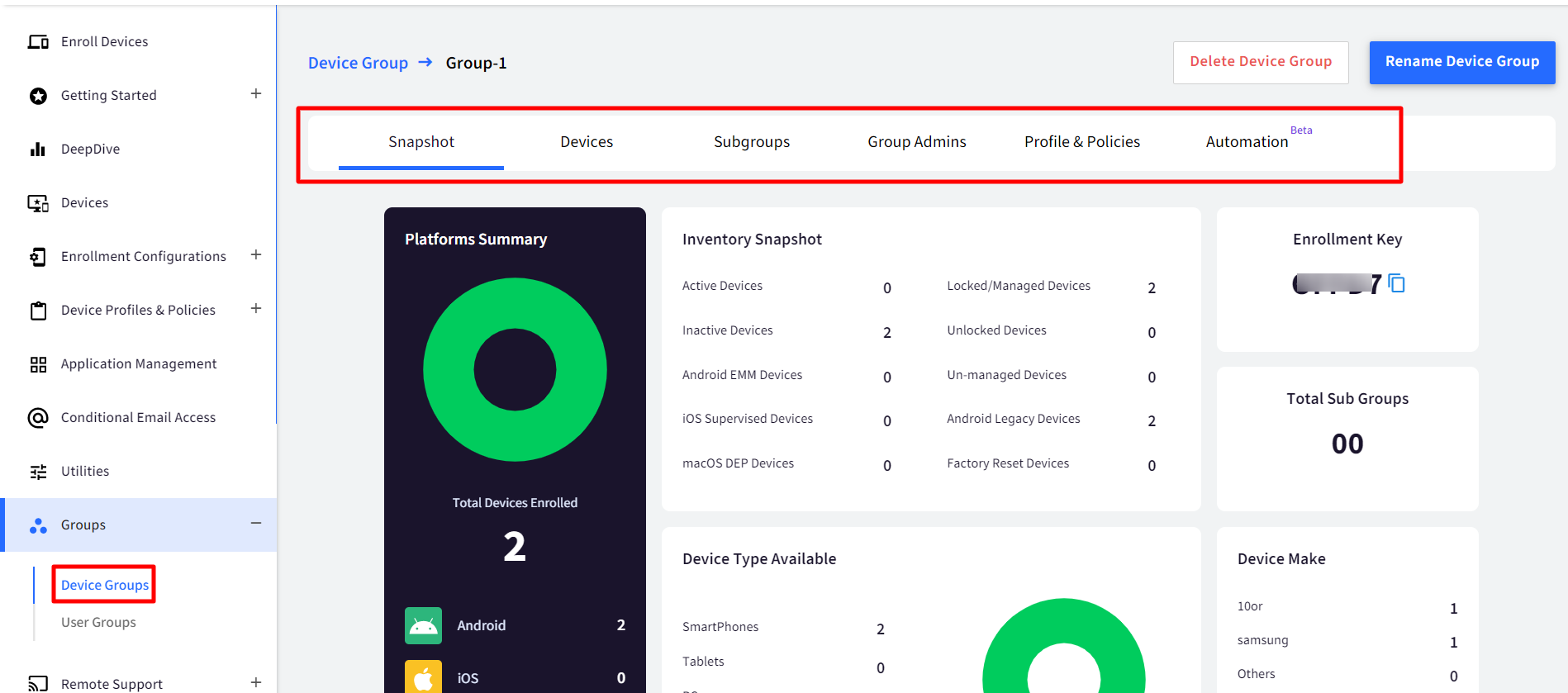Click the Unlocked Devices label

(996, 330)
